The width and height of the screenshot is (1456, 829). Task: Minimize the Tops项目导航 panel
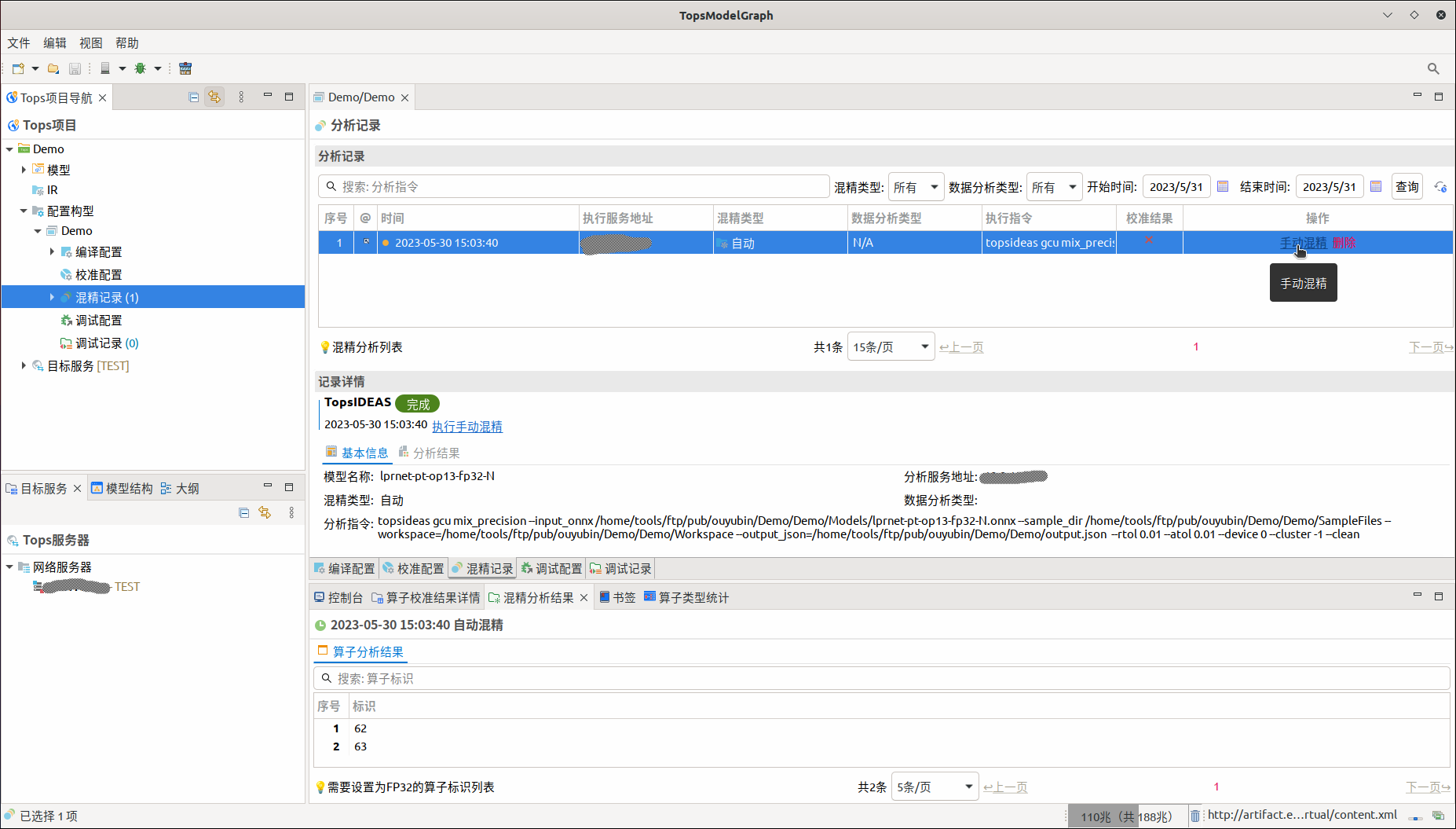click(x=268, y=96)
